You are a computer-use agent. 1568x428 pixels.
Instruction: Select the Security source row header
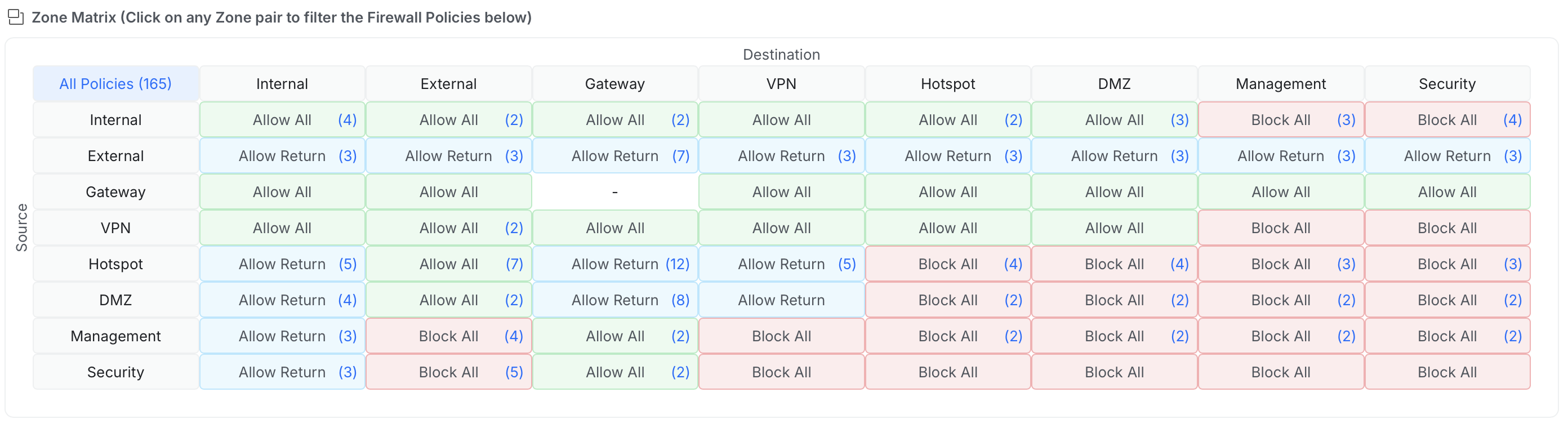115,371
